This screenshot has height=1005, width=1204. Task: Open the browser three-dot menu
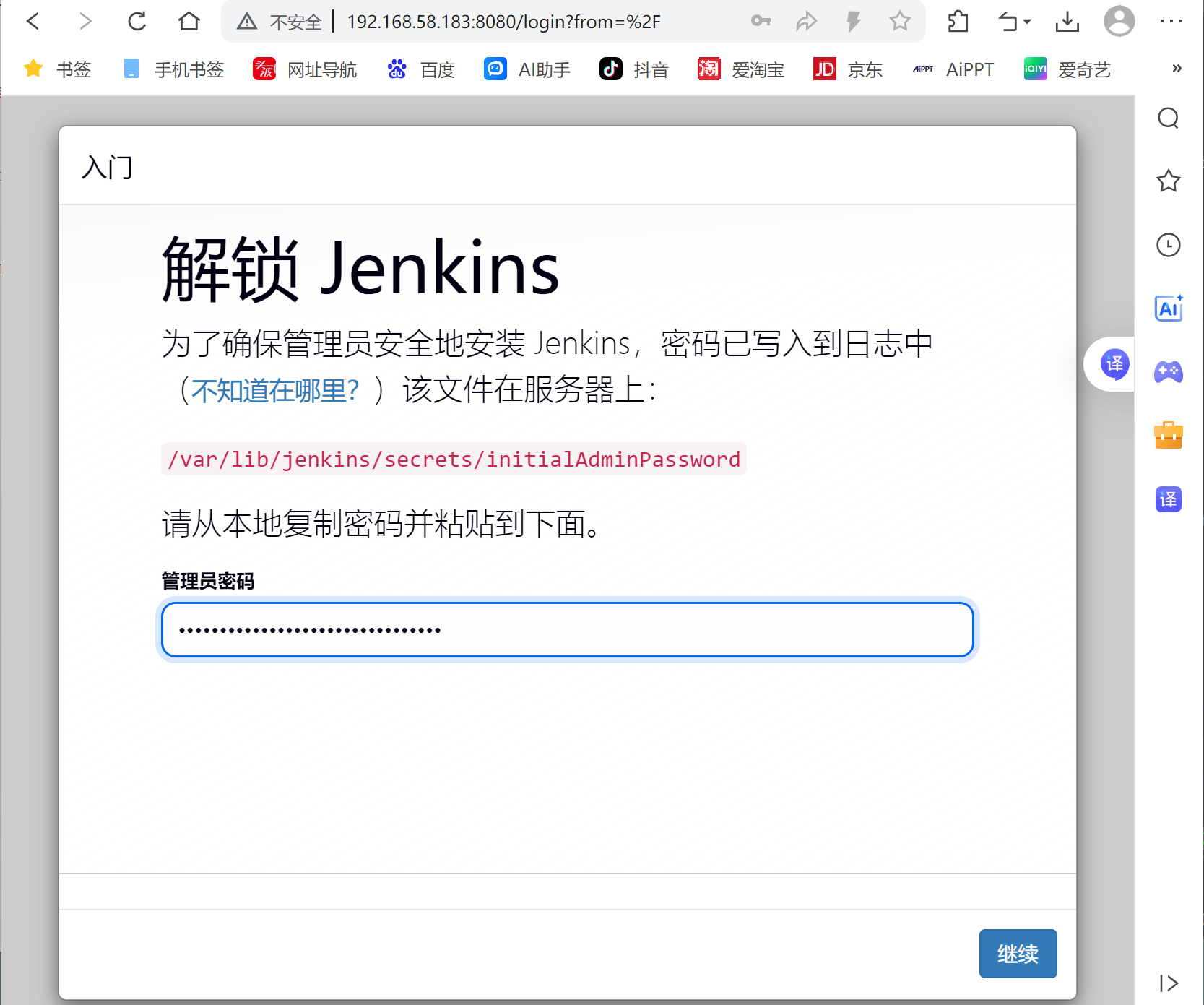tap(1171, 21)
